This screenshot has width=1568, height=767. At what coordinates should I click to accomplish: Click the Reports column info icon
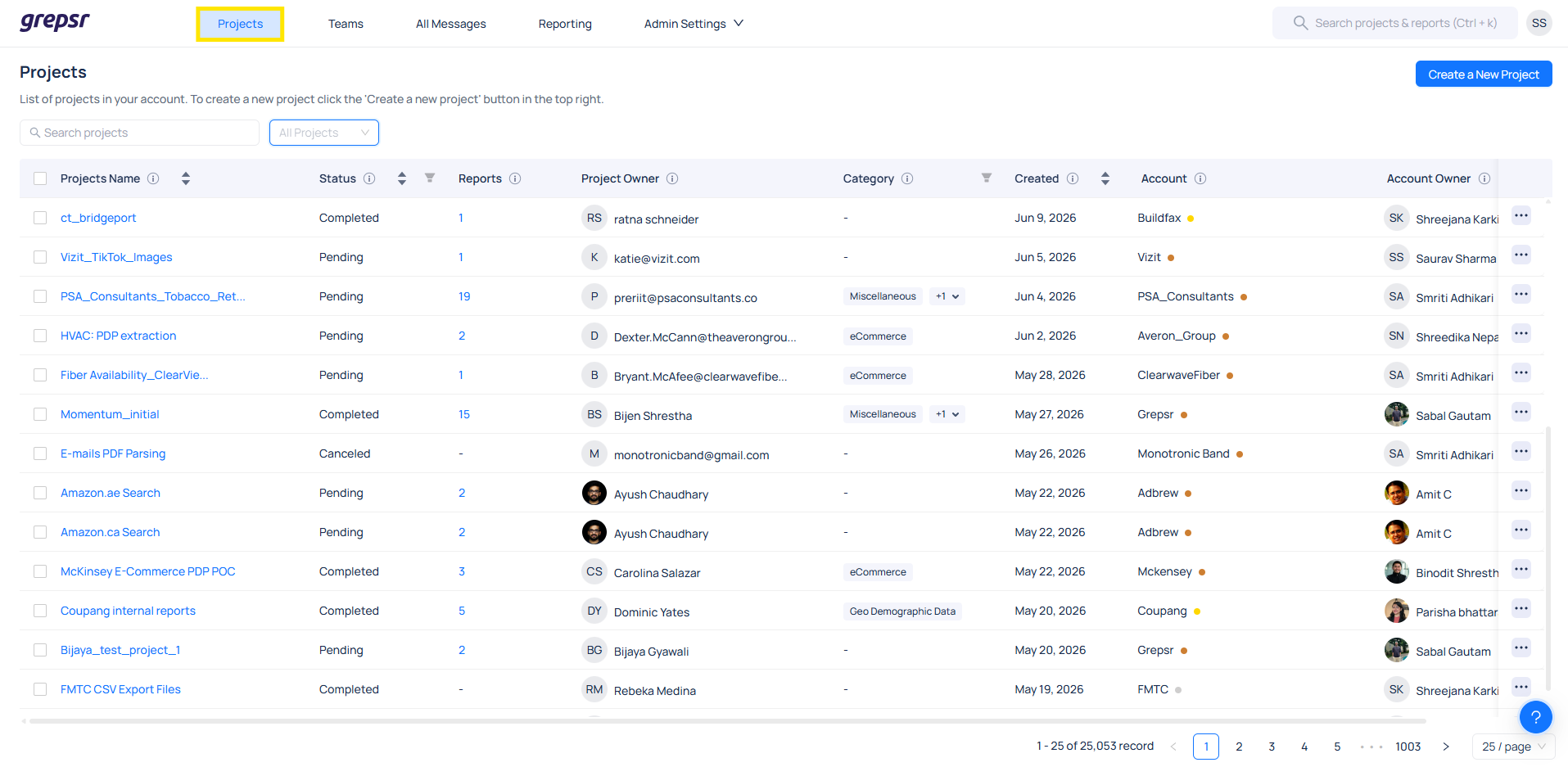pyautogui.click(x=515, y=178)
